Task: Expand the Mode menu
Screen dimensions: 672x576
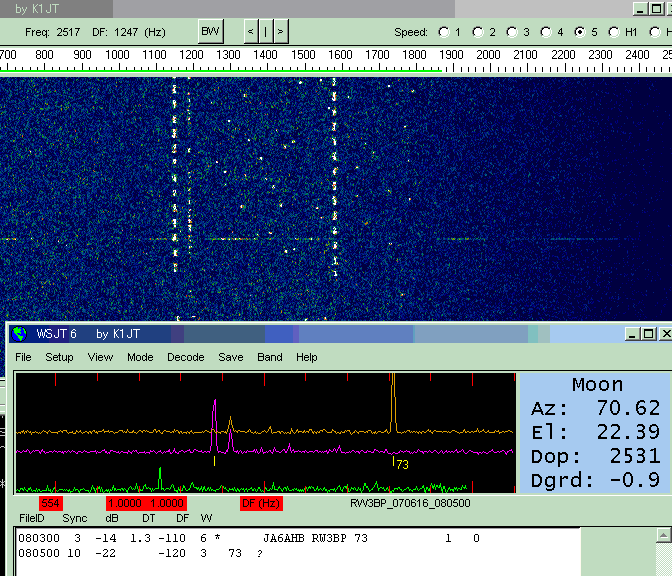Action: [140, 357]
